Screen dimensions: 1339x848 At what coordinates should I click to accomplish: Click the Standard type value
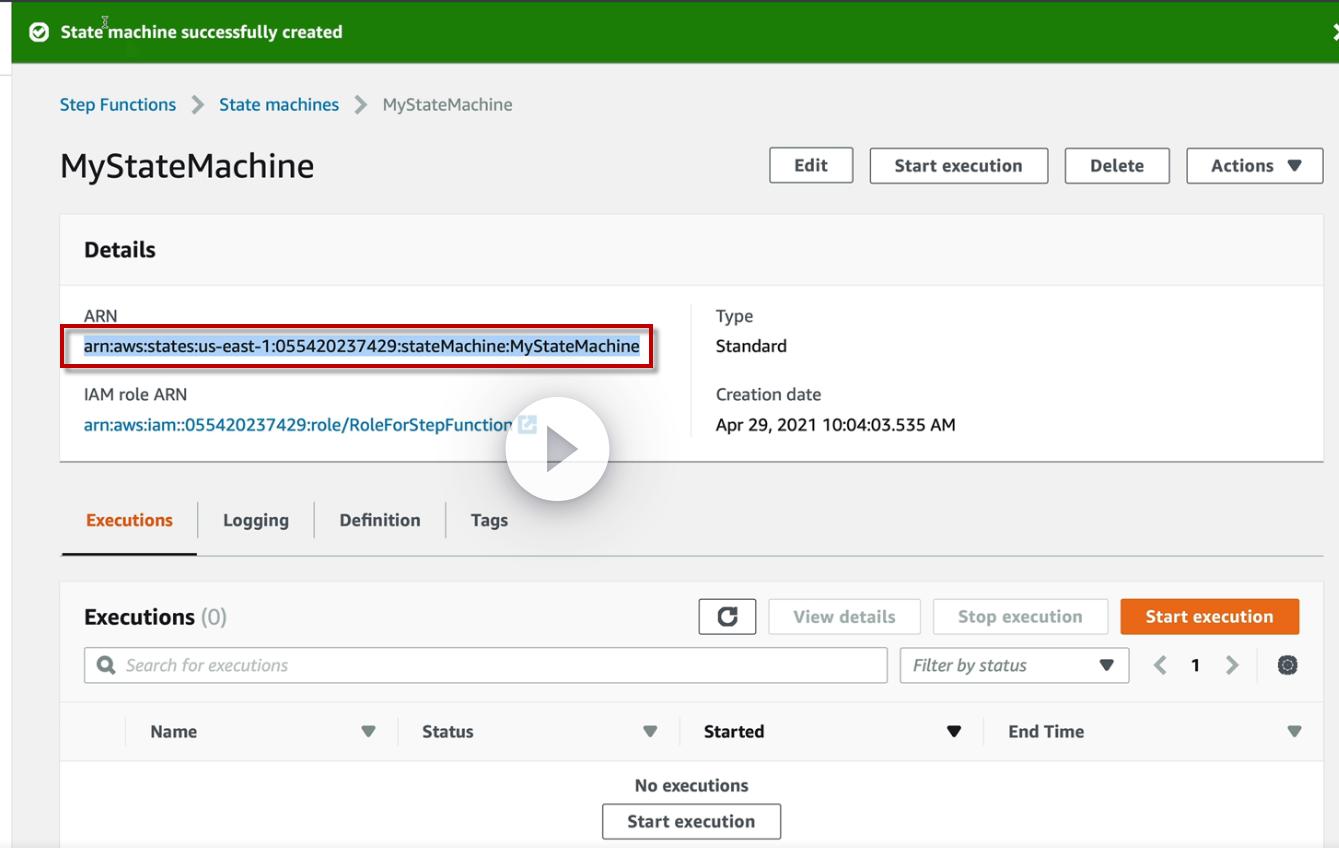tap(751, 346)
